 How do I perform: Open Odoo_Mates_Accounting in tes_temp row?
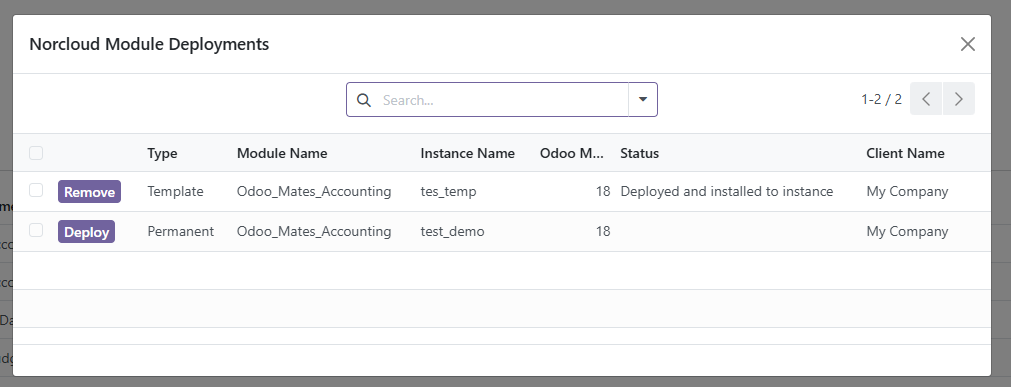click(x=314, y=192)
